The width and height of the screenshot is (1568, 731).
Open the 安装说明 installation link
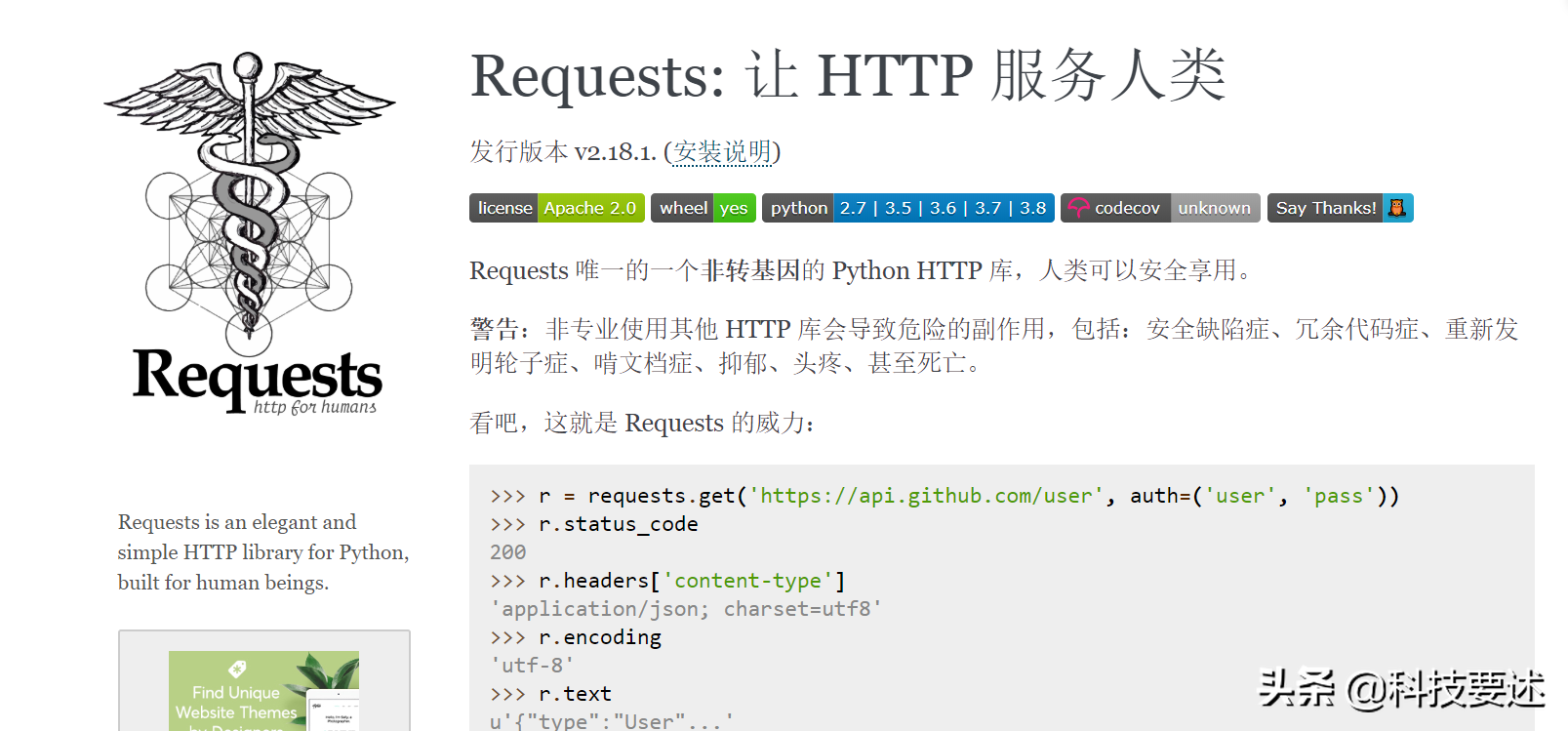pyautogui.click(x=722, y=151)
